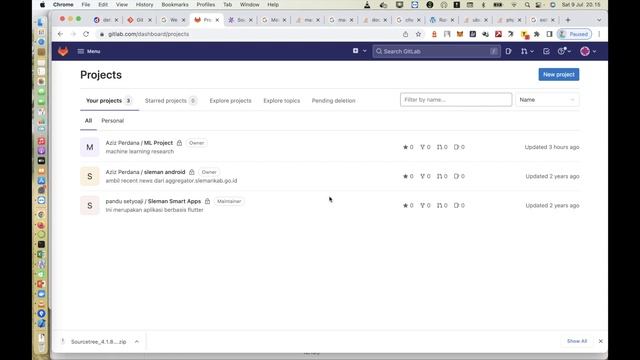This screenshot has height=360, width=640.
Task: Click the ML Project avatar M
Action: (x=90, y=147)
